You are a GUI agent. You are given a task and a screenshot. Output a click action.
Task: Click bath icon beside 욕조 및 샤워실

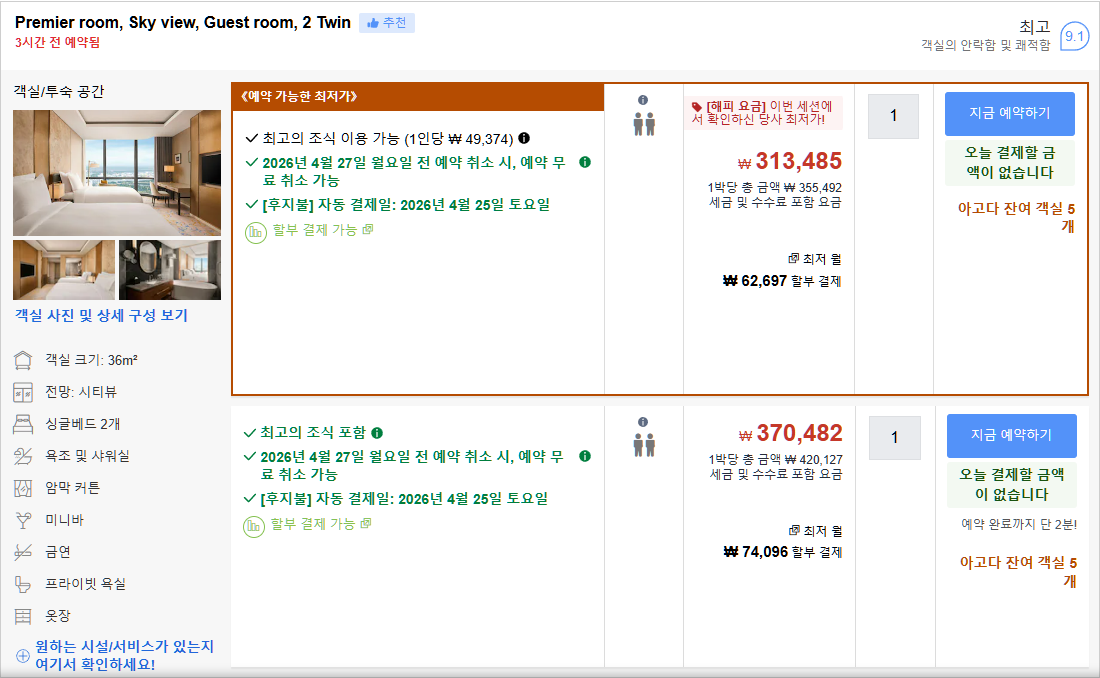pyautogui.click(x=23, y=456)
